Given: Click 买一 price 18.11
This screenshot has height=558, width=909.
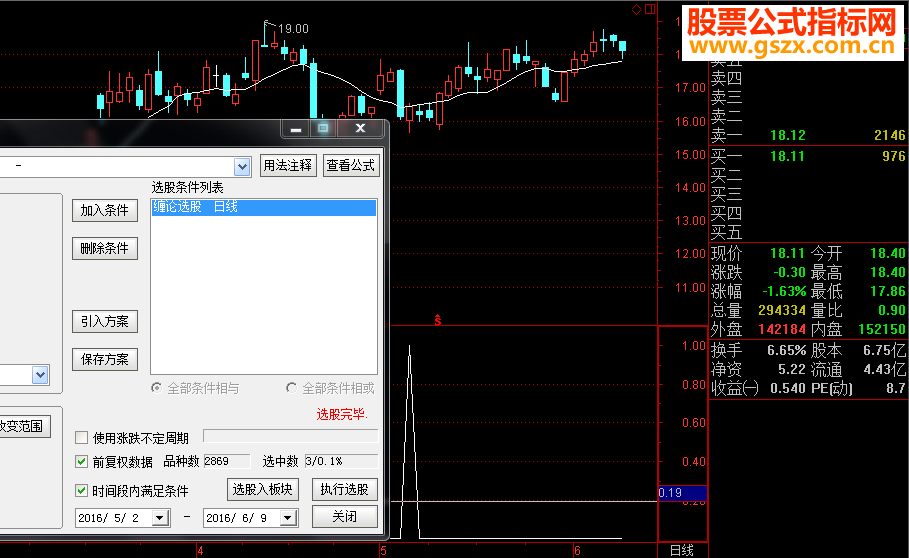Looking at the screenshot, I should coord(787,156).
